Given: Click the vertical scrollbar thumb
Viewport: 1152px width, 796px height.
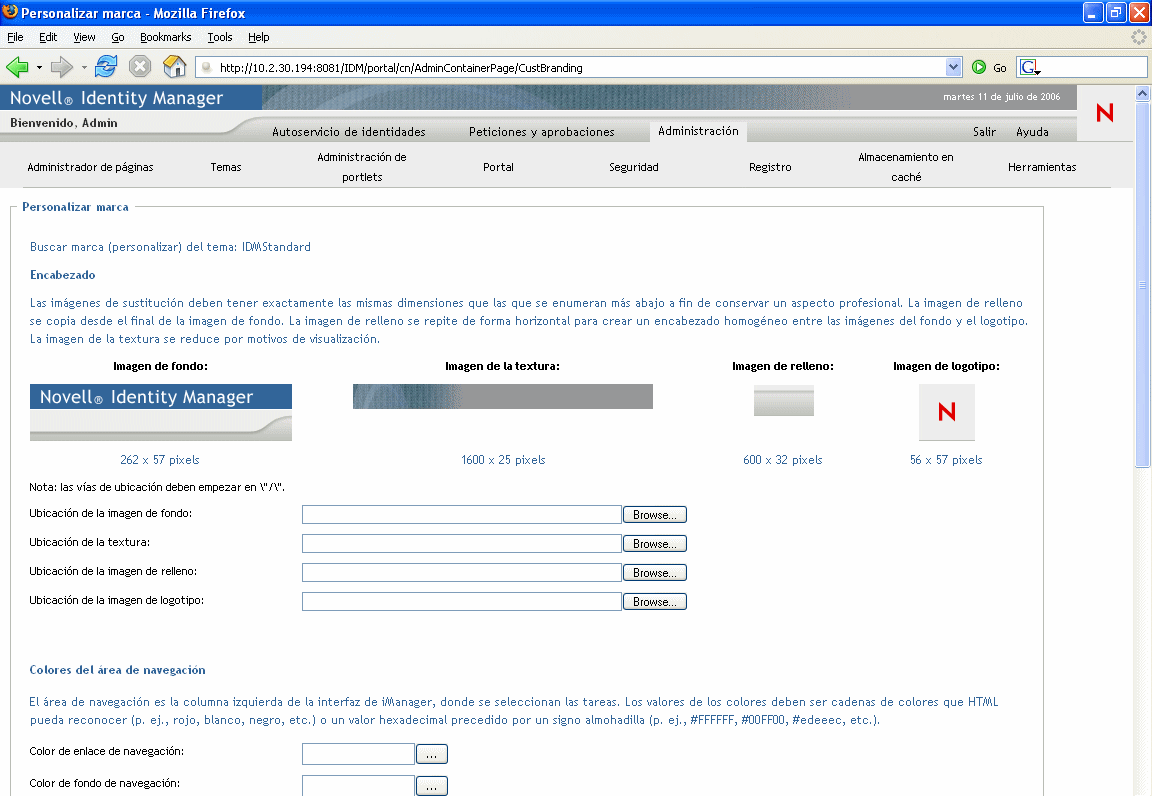Looking at the screenshot, I should point(1142,284).
